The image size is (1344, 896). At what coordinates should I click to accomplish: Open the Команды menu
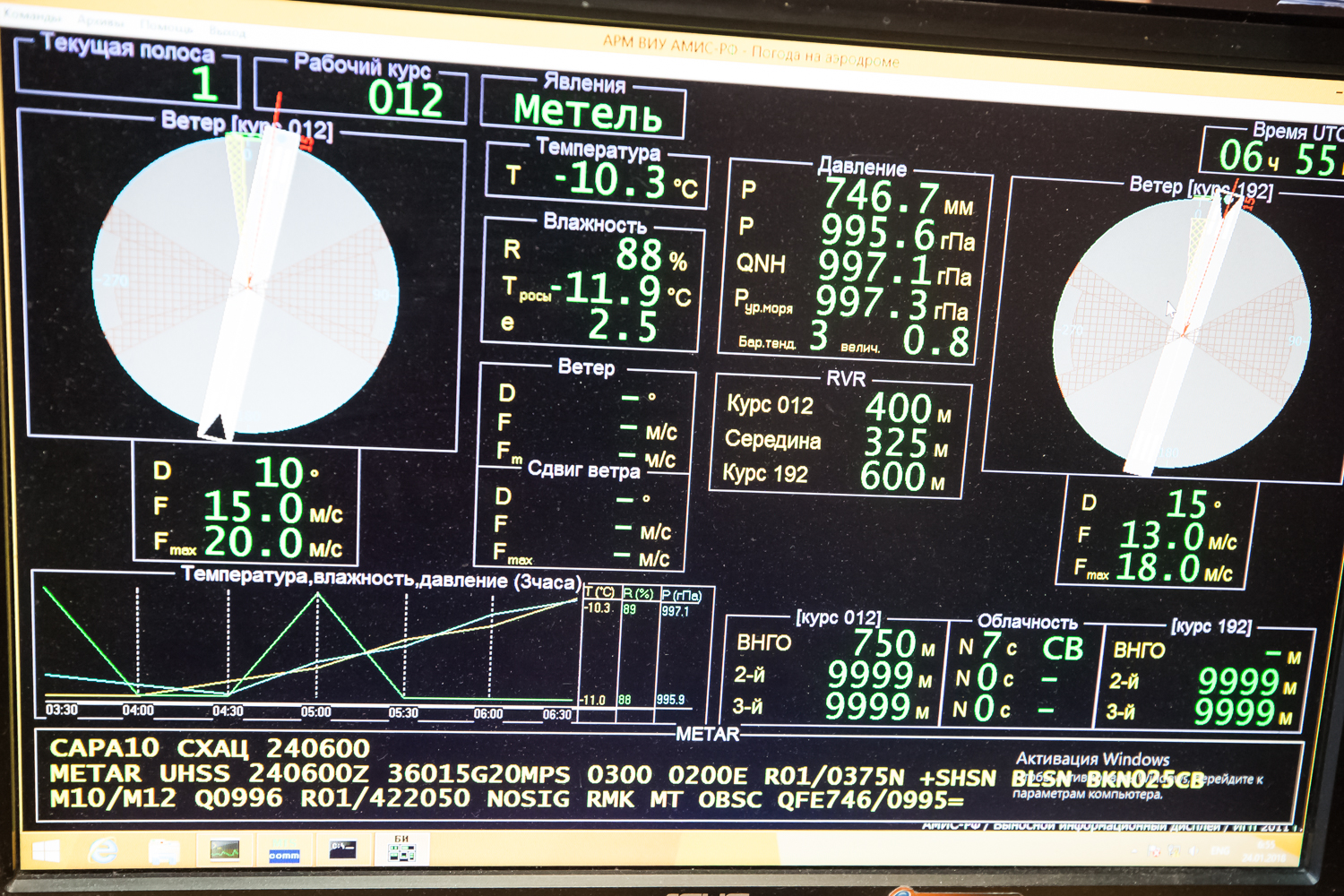point(32,17)
